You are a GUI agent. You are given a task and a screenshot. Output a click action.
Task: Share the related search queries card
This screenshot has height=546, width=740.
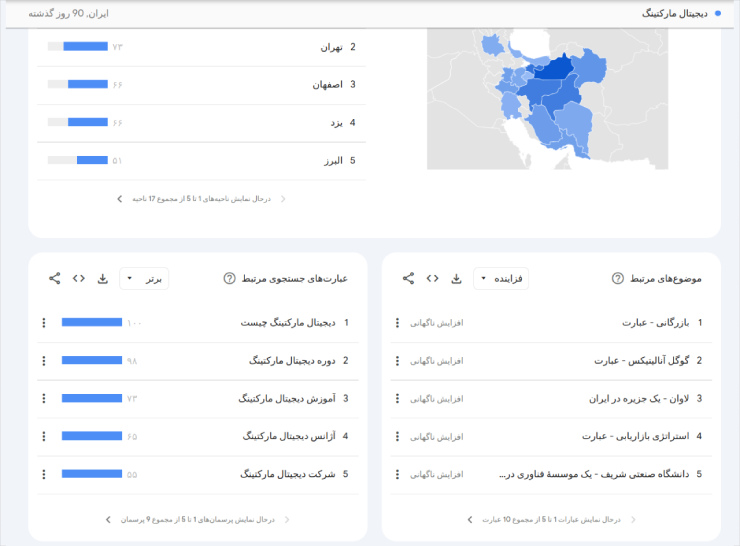point(54,278)
